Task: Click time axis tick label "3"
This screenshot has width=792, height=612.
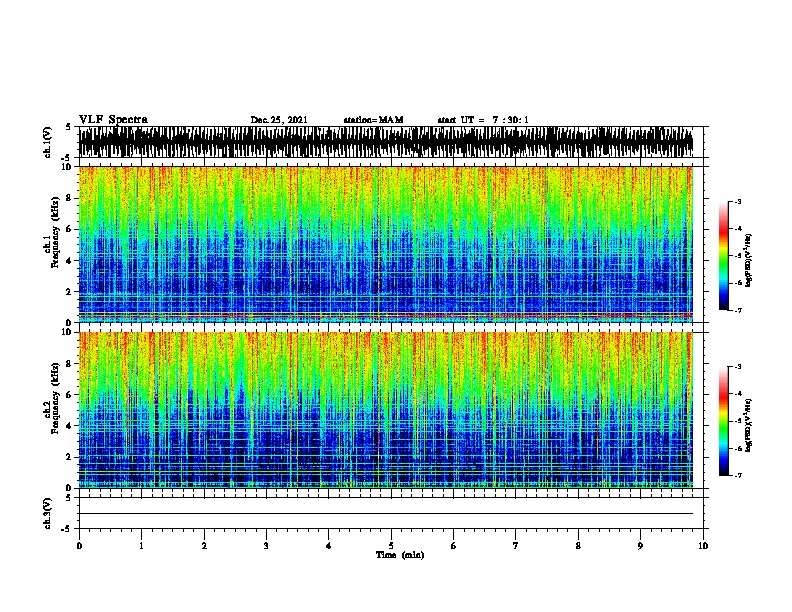Action: [x=266, y=546]
